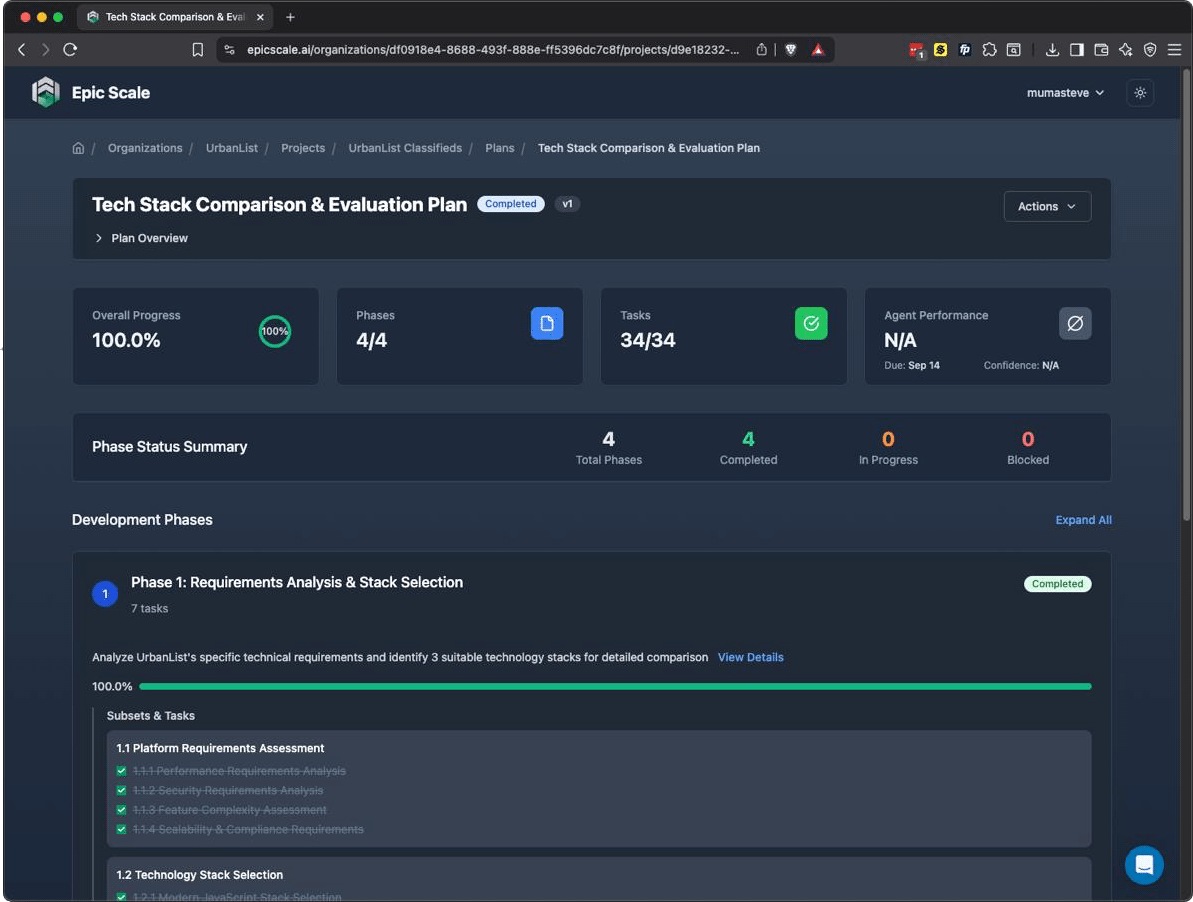Screen dimensions: 1193x902
Task: Click the '7 tasks' label under Phase 1
Action: pyautogui.click(x=149, y=608)
